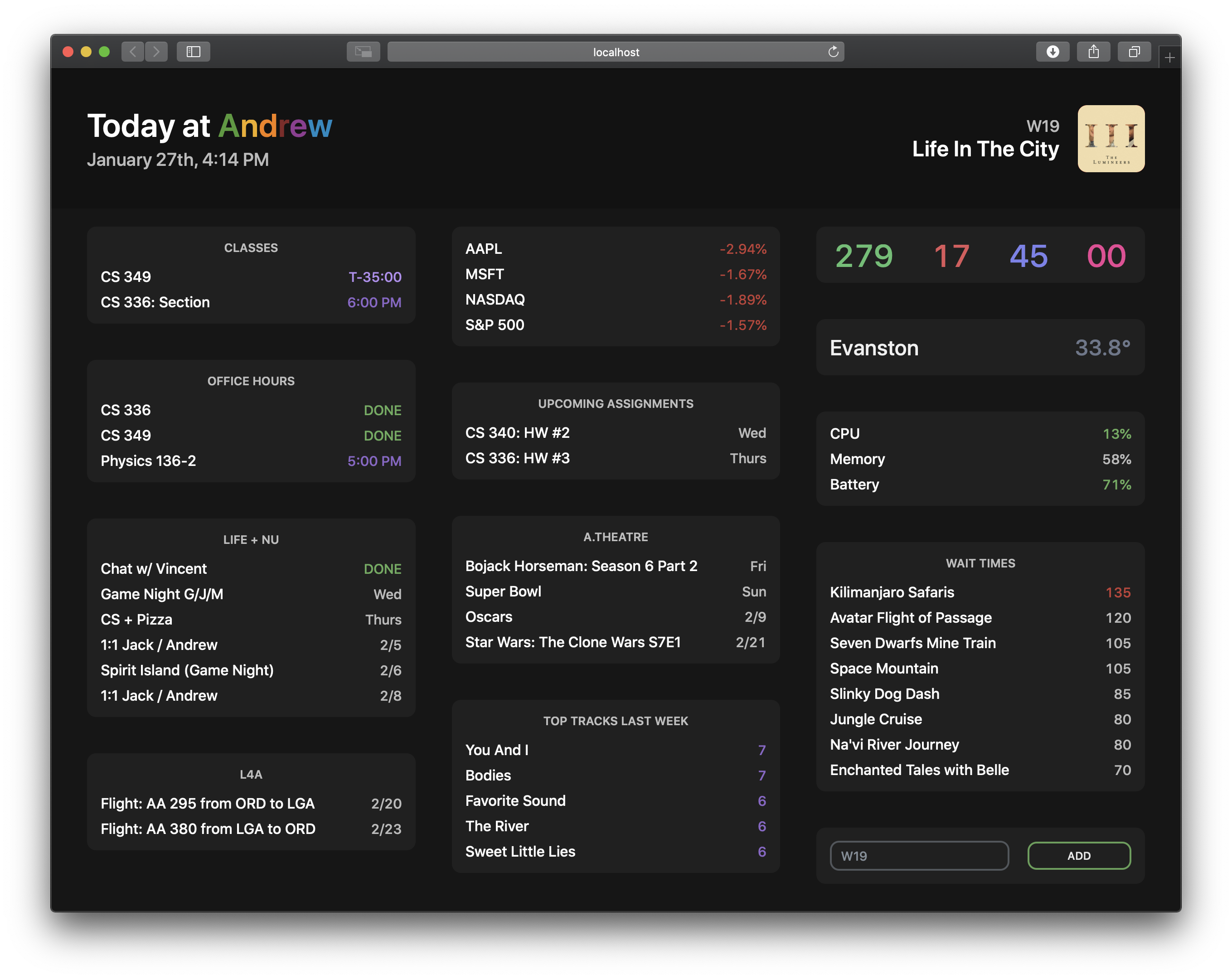Reload the localhost page
The width and height of the screenshot is (1232, 979).
[834, 51]
